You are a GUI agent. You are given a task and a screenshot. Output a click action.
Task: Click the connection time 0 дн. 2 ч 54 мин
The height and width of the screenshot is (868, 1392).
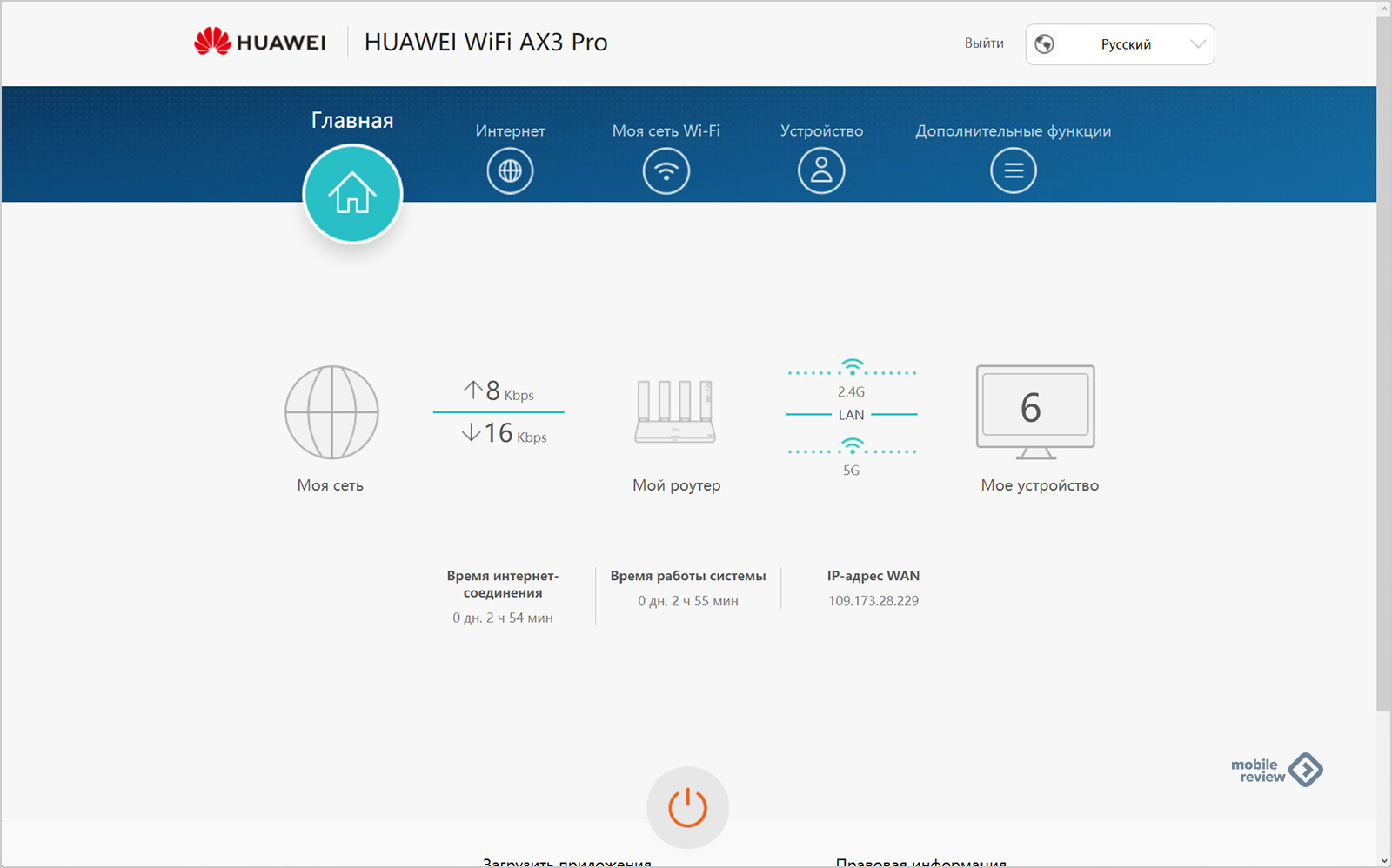(x=503, y=618)
